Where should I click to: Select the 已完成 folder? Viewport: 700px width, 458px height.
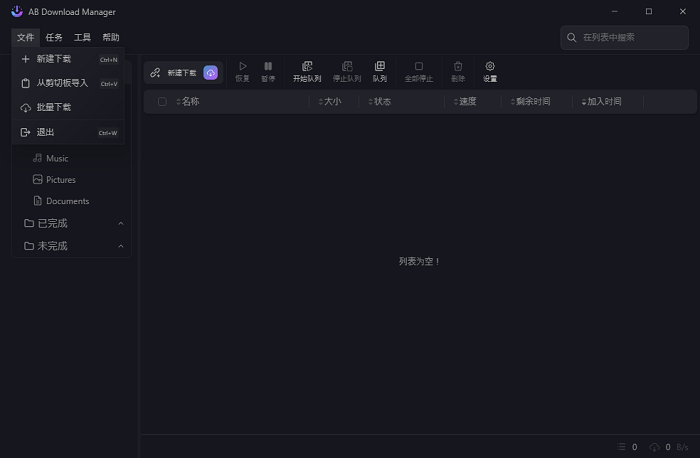point(72,223)
